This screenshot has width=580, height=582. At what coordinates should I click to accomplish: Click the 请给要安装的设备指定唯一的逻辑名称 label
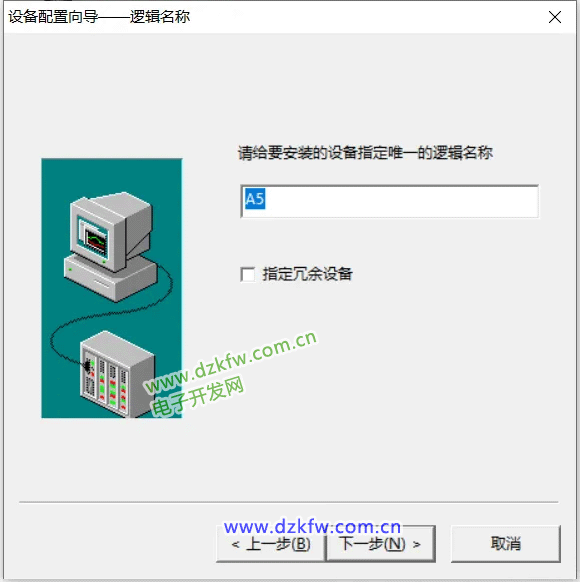coord(365,153)
